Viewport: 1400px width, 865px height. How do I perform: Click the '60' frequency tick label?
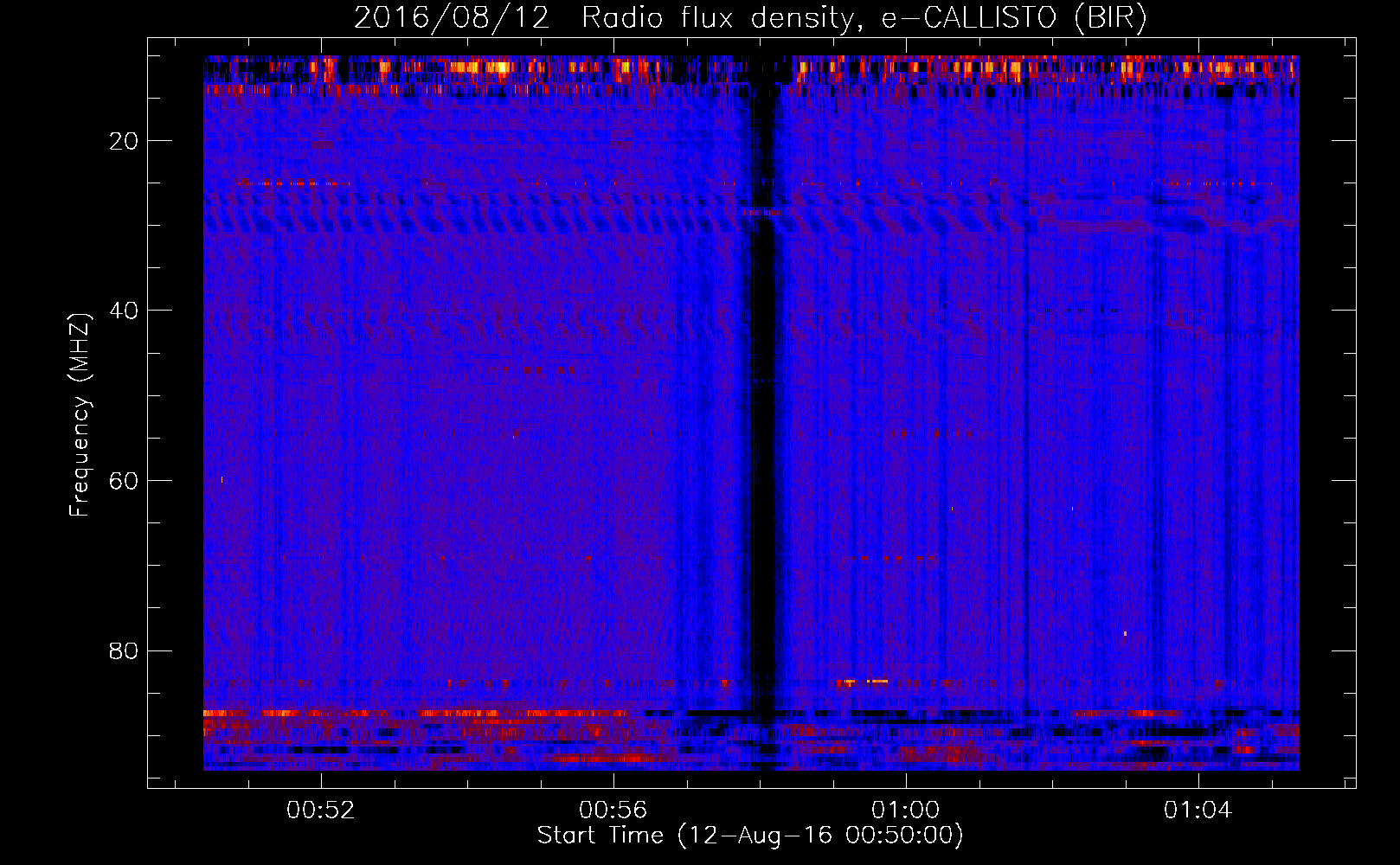tap(125, 481)
